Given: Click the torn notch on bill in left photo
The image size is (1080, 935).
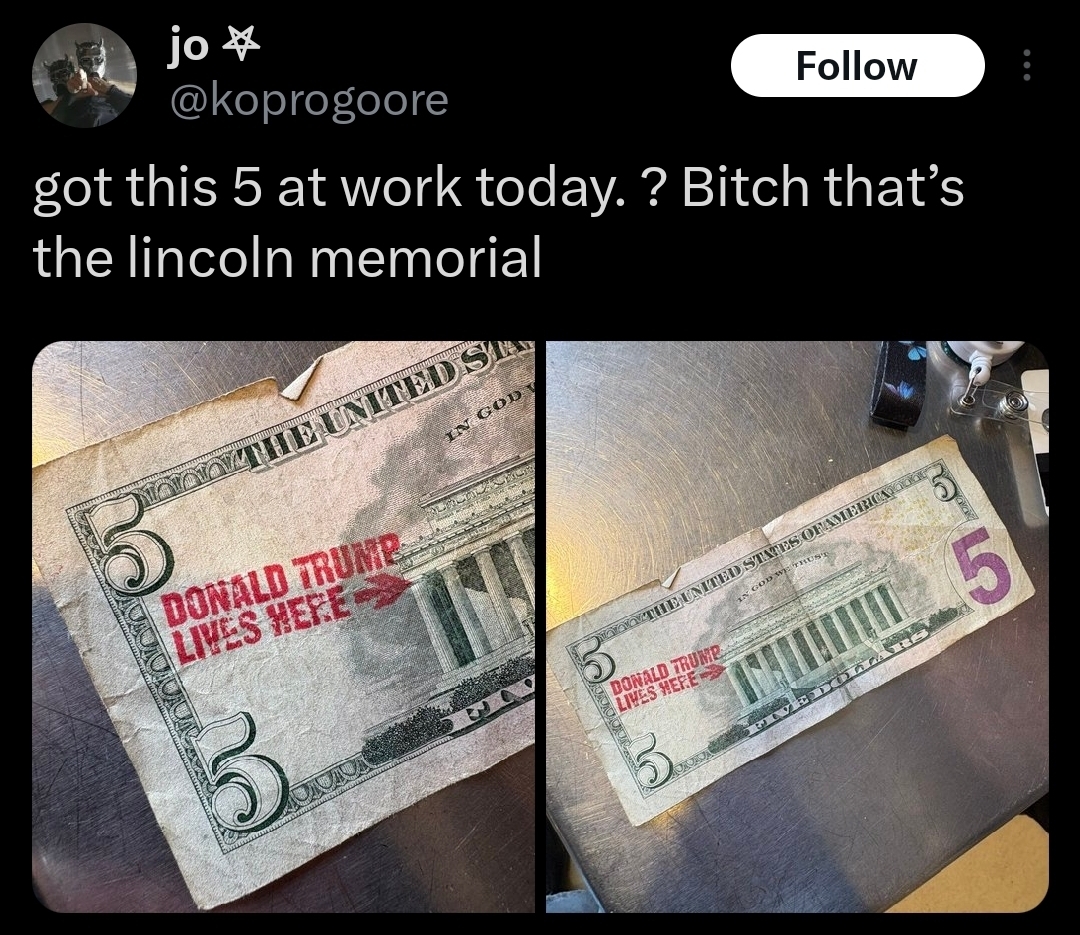Looking at the screenshot, I should pyautogui.click(x=302, y=382).
